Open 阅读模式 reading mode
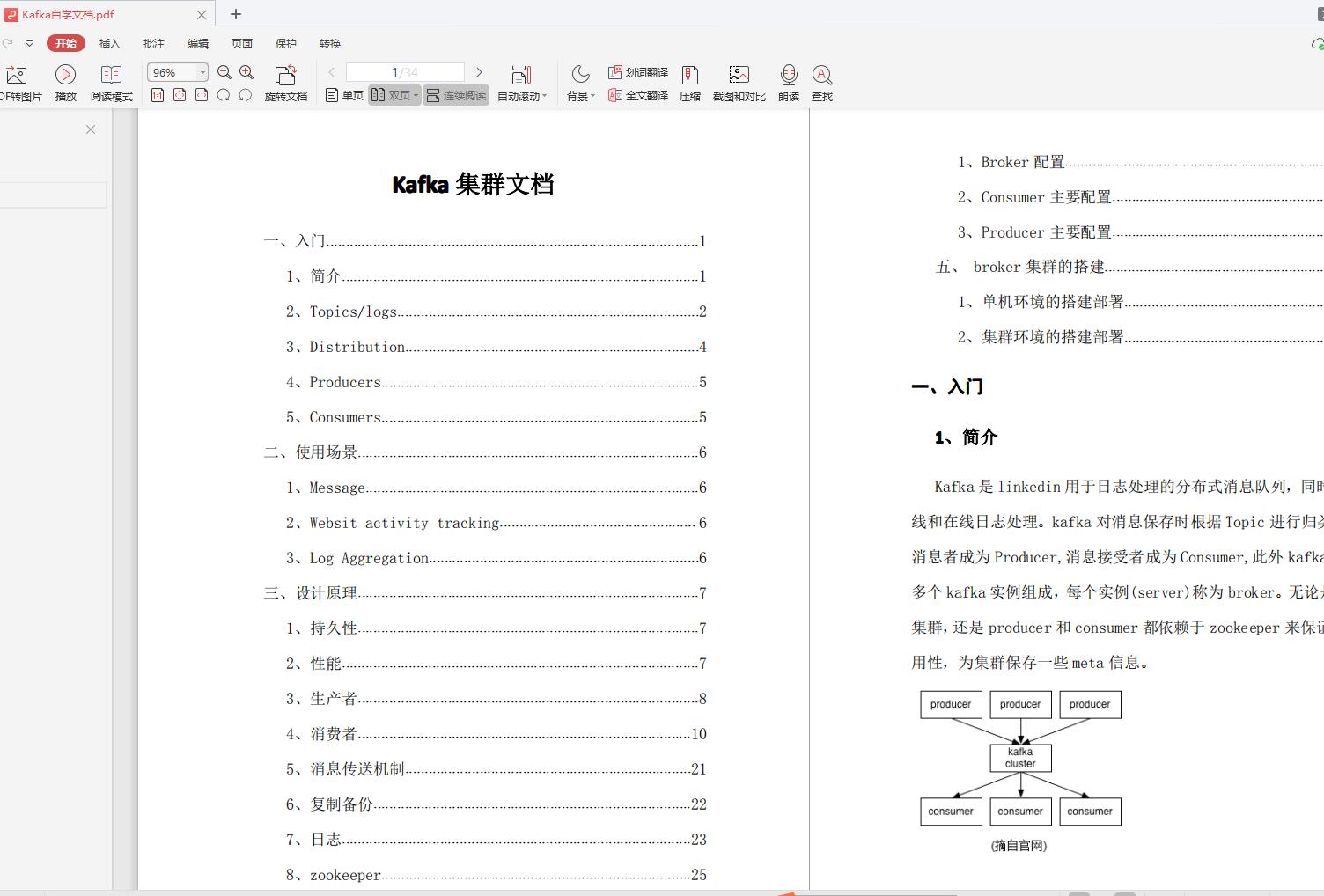This screenshot has width=1324, height=896. click(111, 84)
